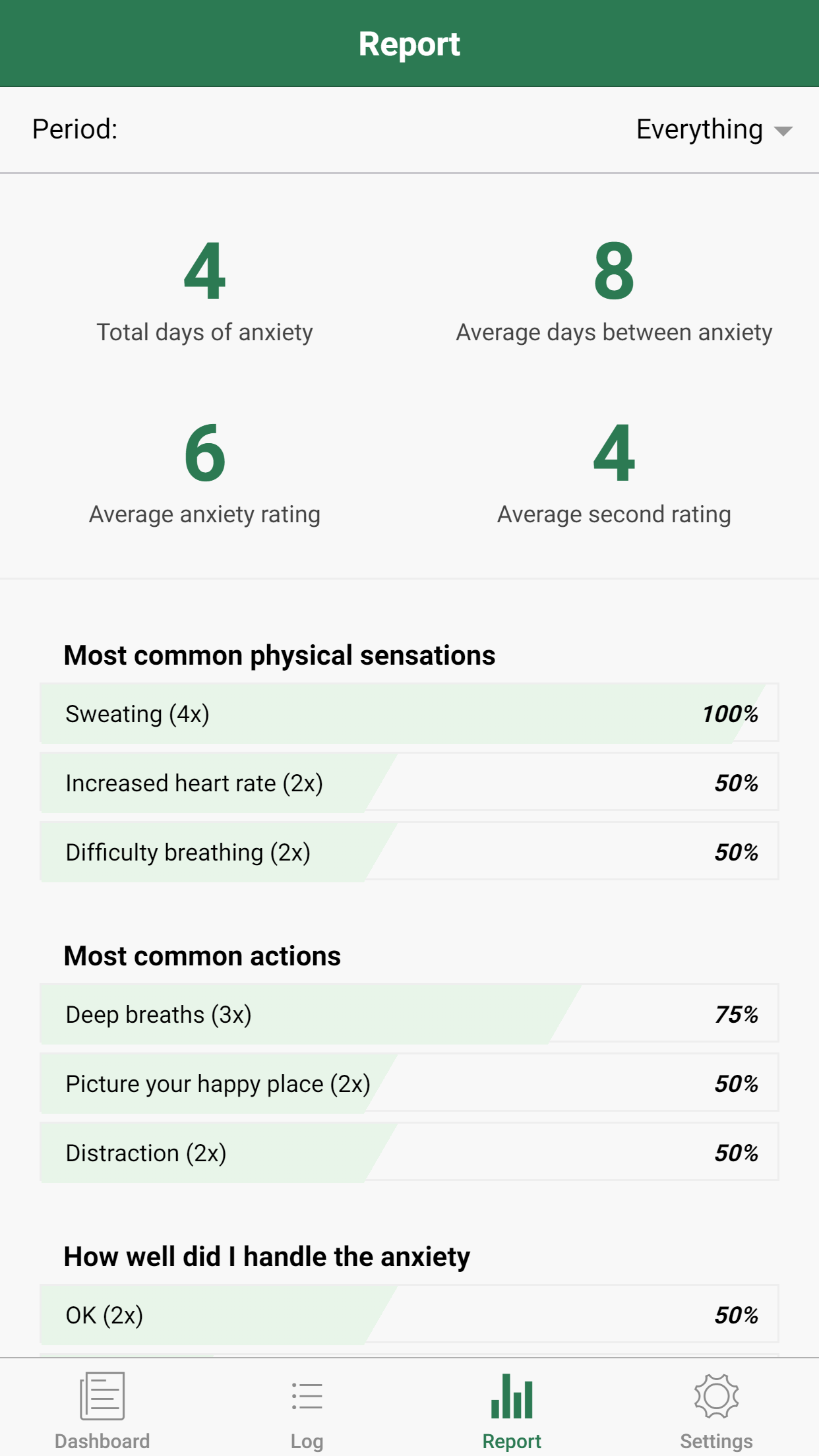Viewport: 819px width, 1456px height.
Task: Tap the Settings tab label
Action: coord(716,1441)
